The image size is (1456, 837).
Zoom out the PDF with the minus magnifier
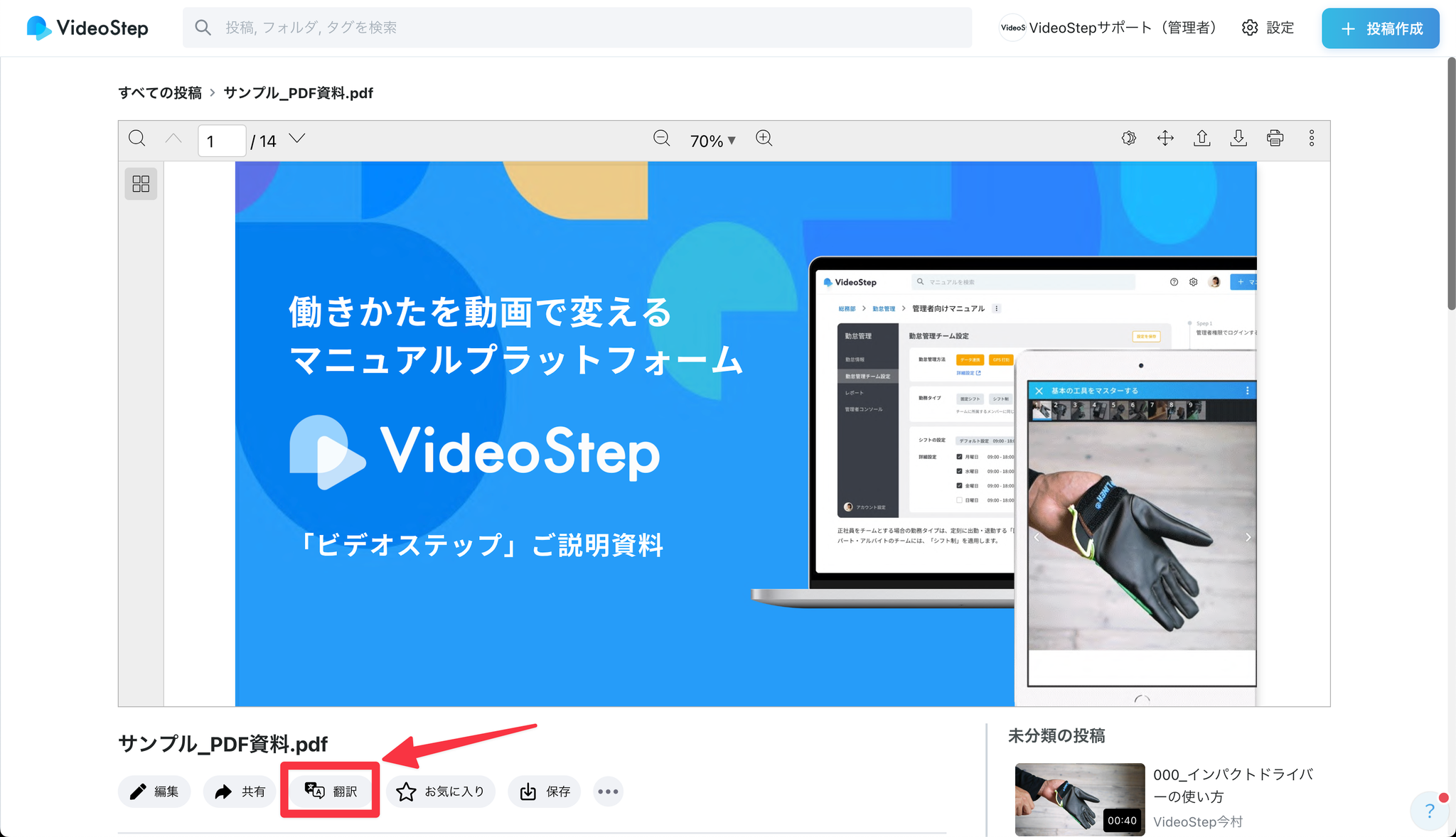[x=662, y=139]
